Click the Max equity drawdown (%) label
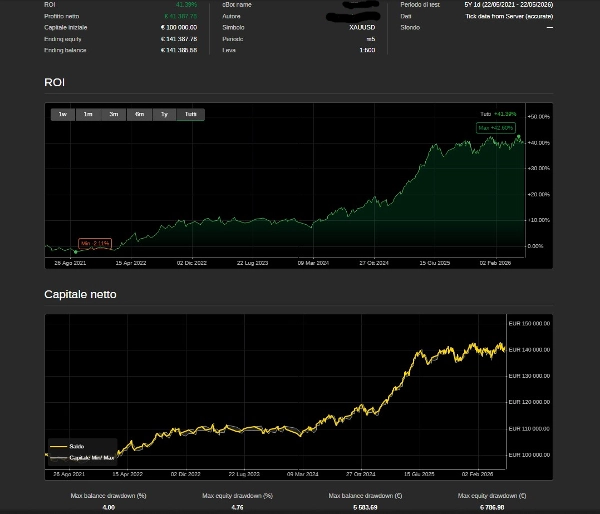The height and width of the screenshot is (514, 600). pyautogui.click(x=237, y=496)
